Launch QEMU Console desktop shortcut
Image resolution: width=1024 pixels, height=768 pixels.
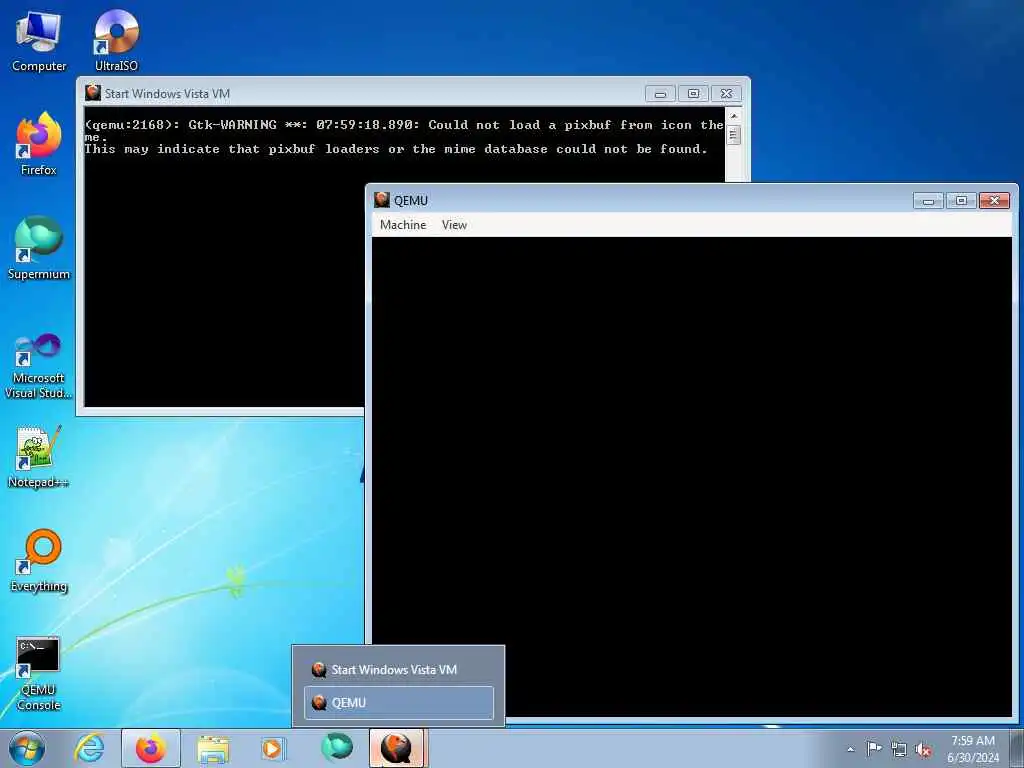pos(39,673)
